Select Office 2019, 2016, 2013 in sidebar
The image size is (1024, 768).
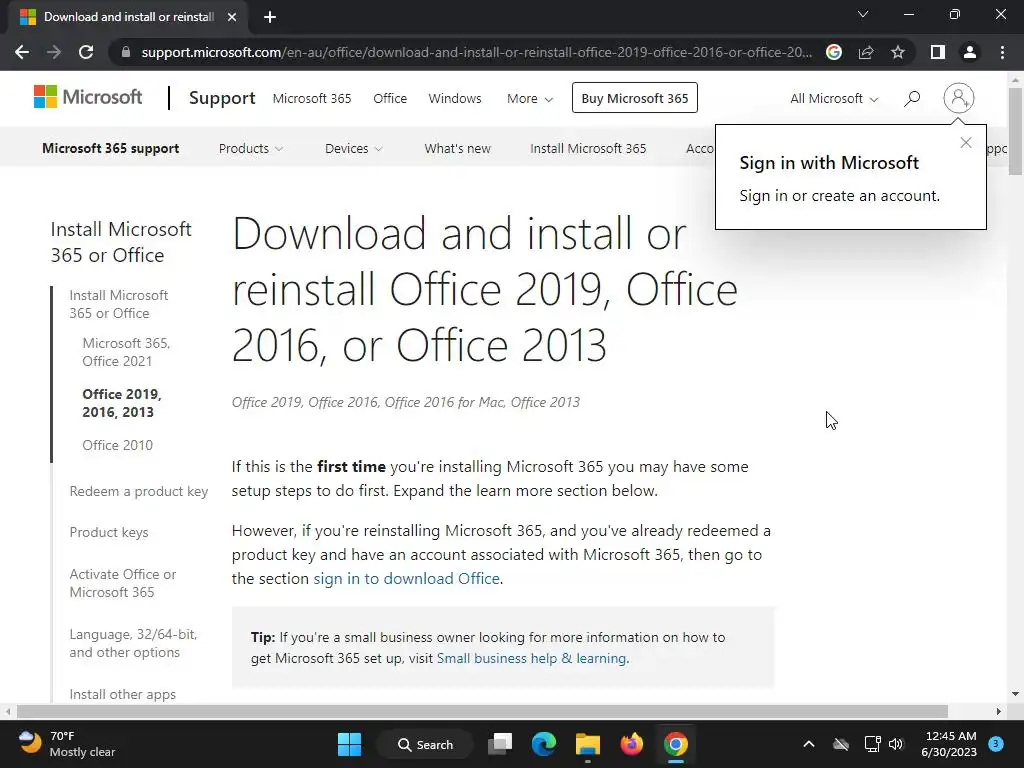122,403
